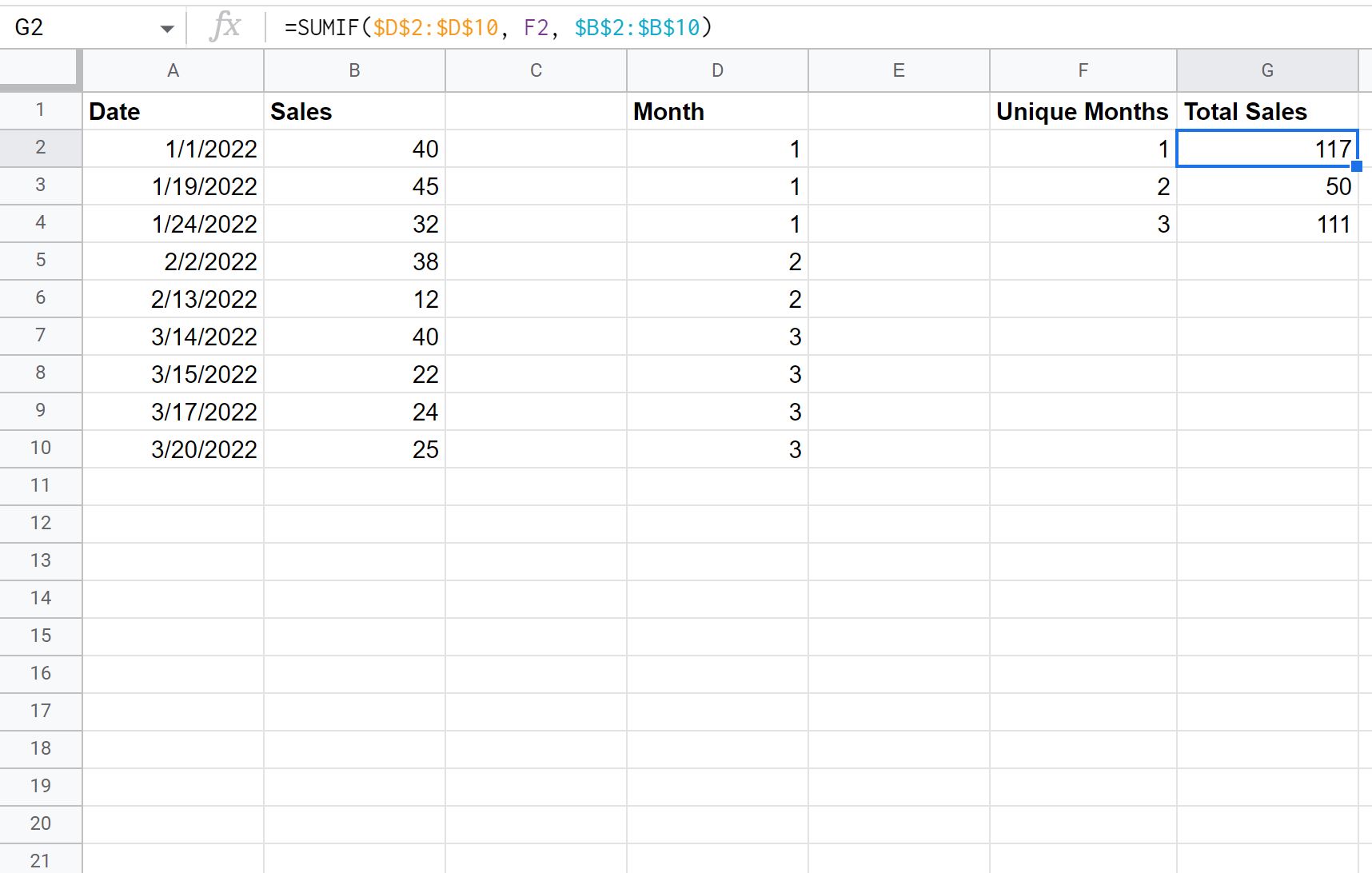Image resolution: width=1372 pixels, height=873 pixels.
Task: Select cell F4 with value 3
Action: coord(1083,224)
